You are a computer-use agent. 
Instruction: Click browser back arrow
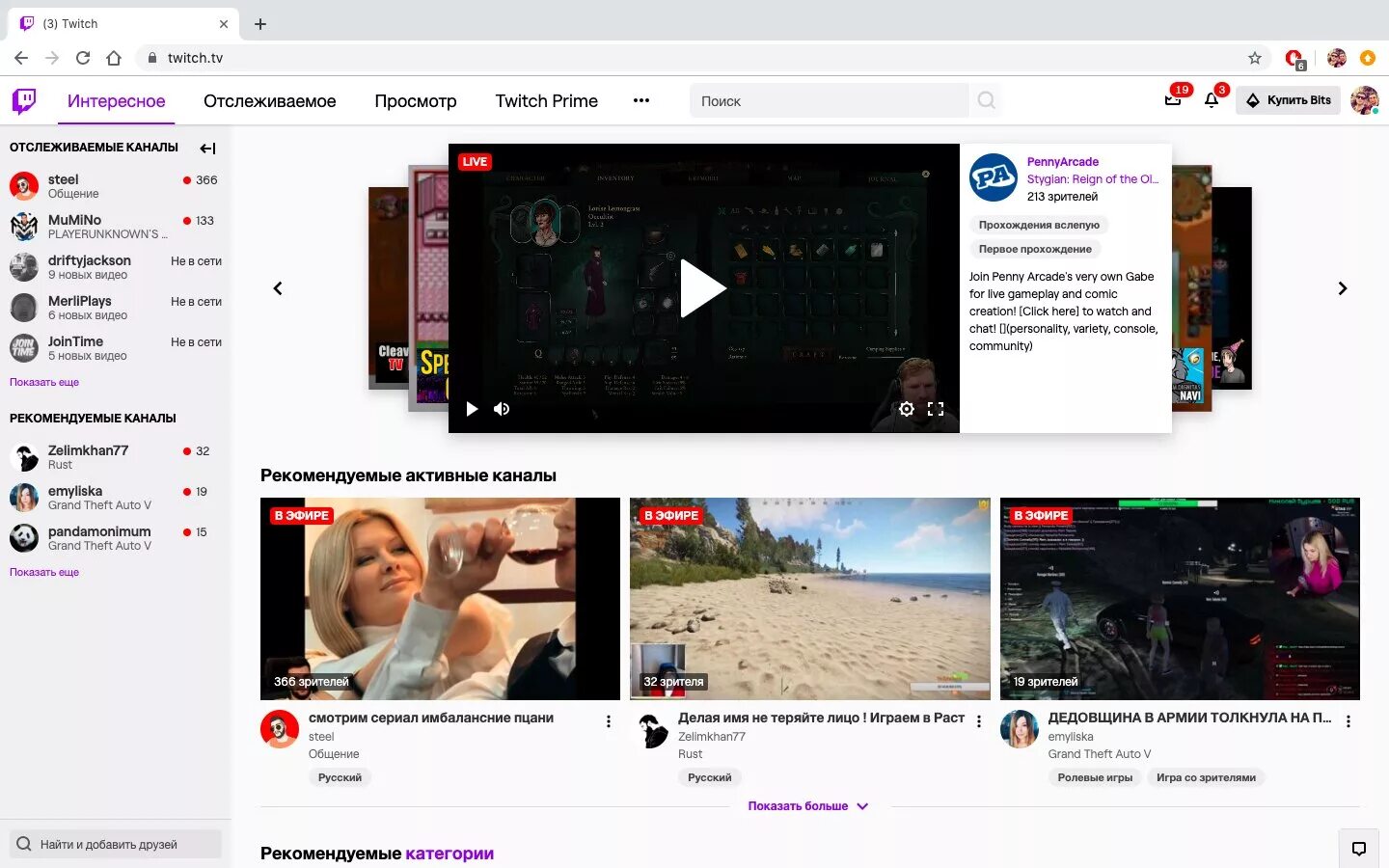[21, 58]
